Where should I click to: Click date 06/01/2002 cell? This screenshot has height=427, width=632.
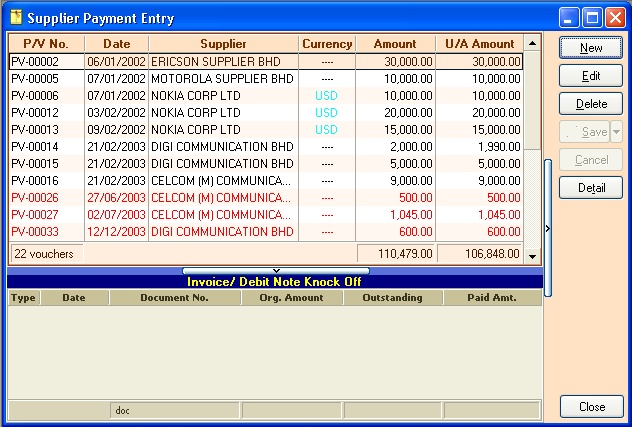click(116, 62)
